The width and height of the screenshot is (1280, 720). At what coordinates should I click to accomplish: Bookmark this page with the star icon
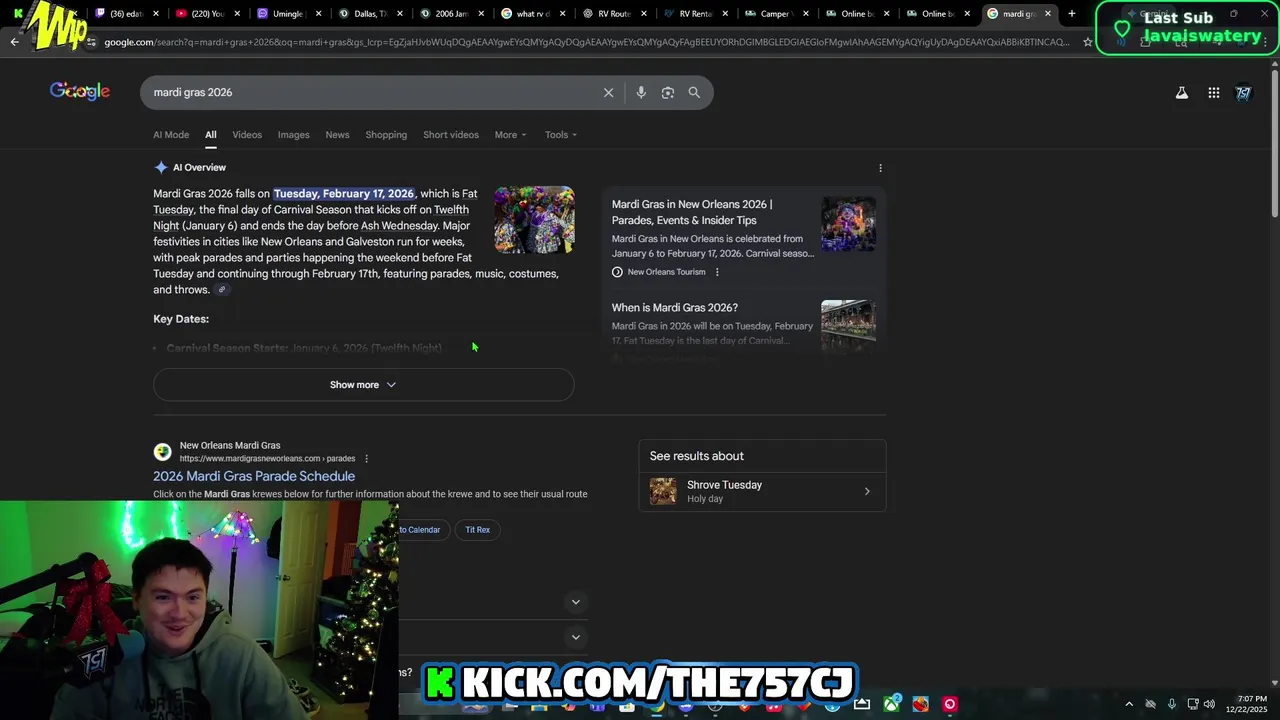(1088, 42)
